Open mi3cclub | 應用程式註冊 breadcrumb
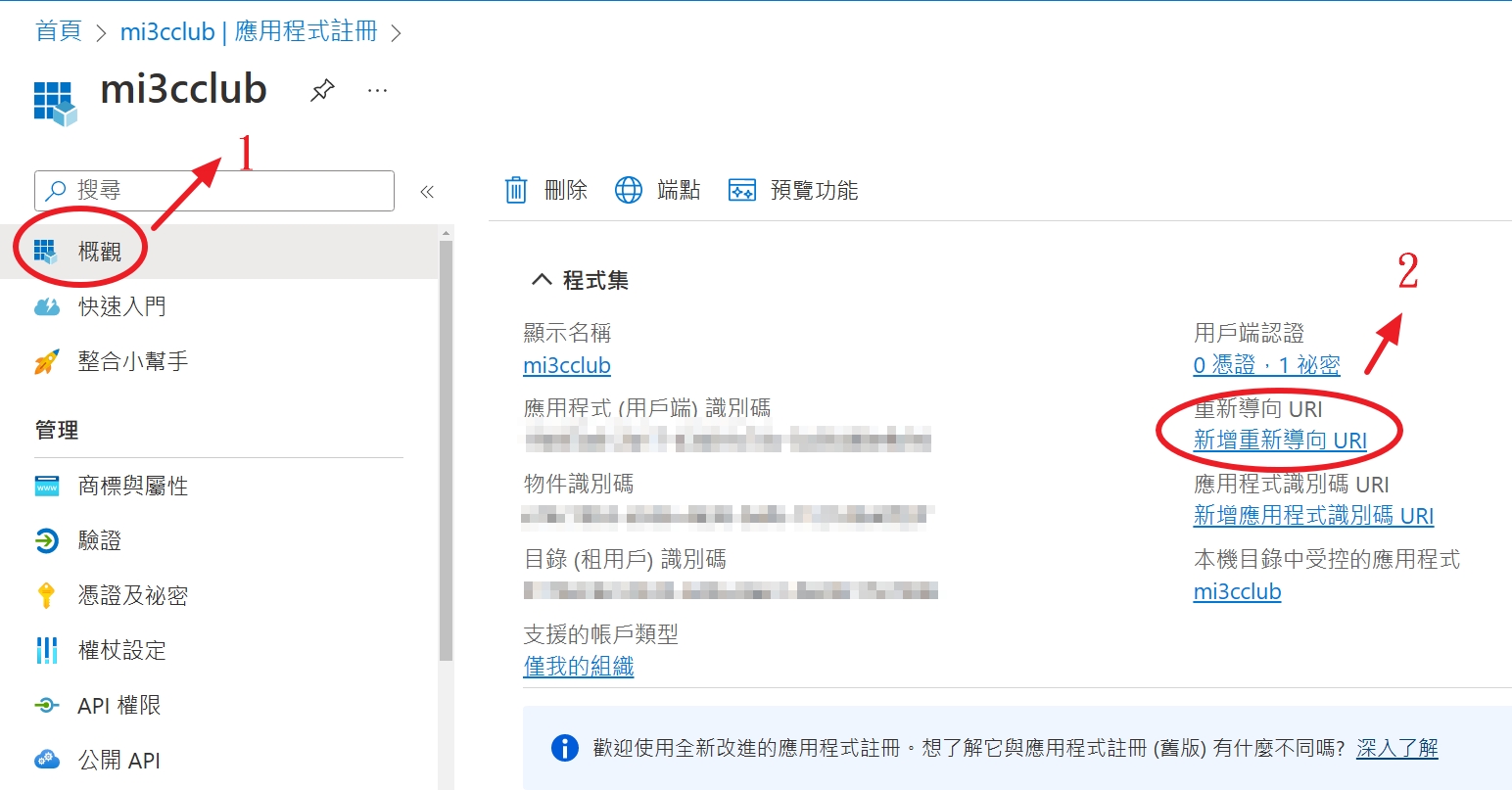Screen dimensions: 1512x790 pos(249,31)
